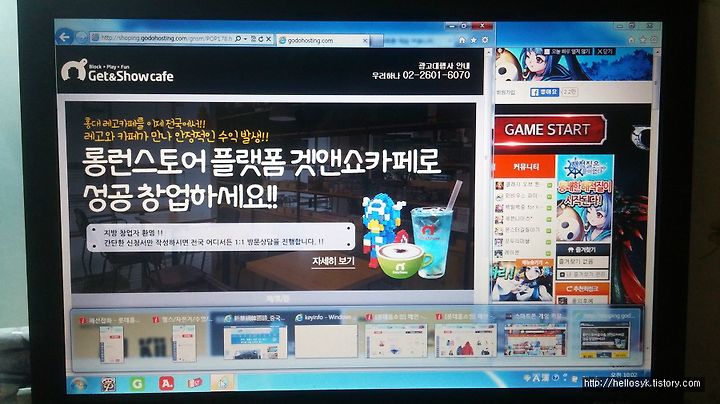The width and height of the screenshot is (720, 404).
Task: Click the front page vertical scrollbar
Action: click(x=488, y=174)
